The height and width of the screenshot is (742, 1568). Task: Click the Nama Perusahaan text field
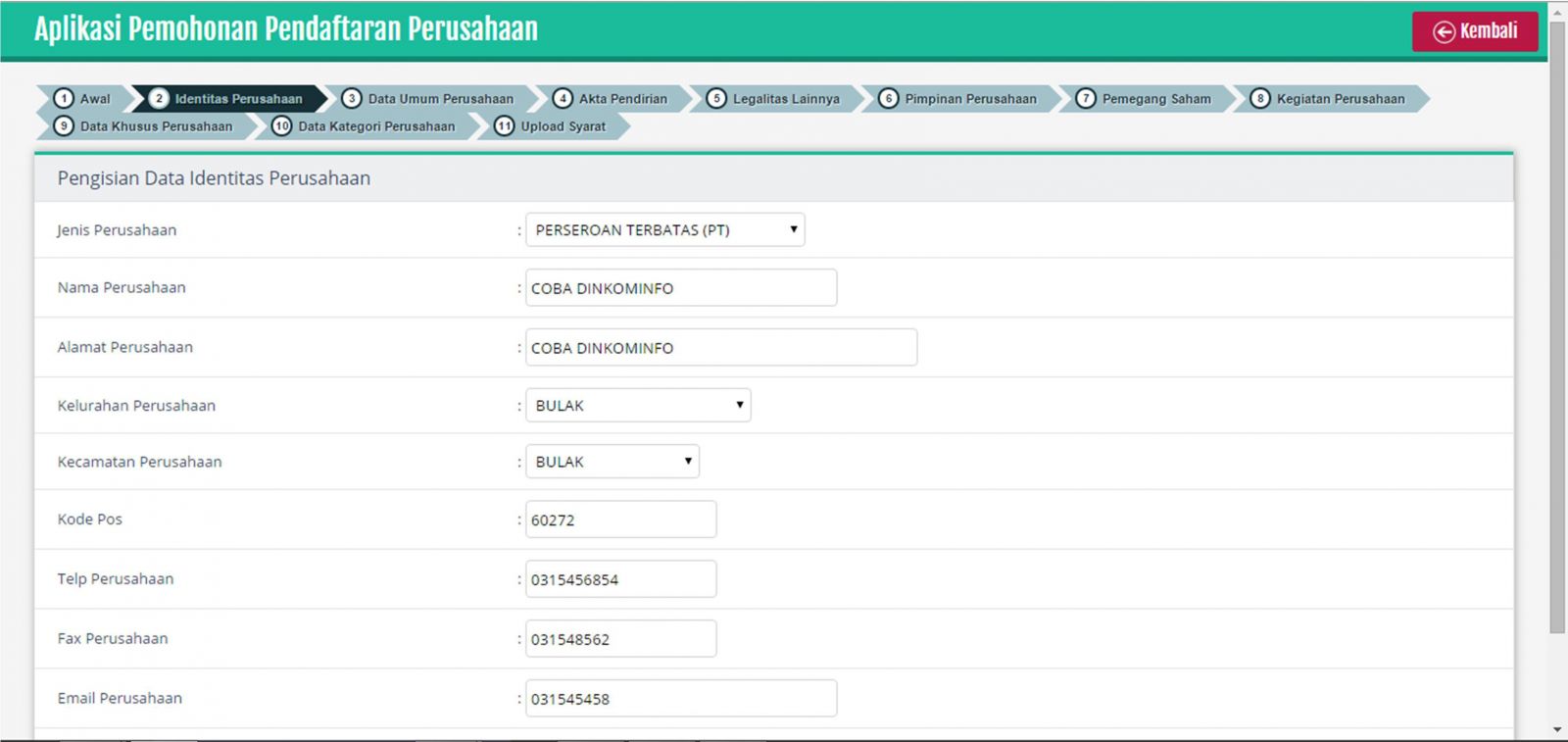click(681, 288)
